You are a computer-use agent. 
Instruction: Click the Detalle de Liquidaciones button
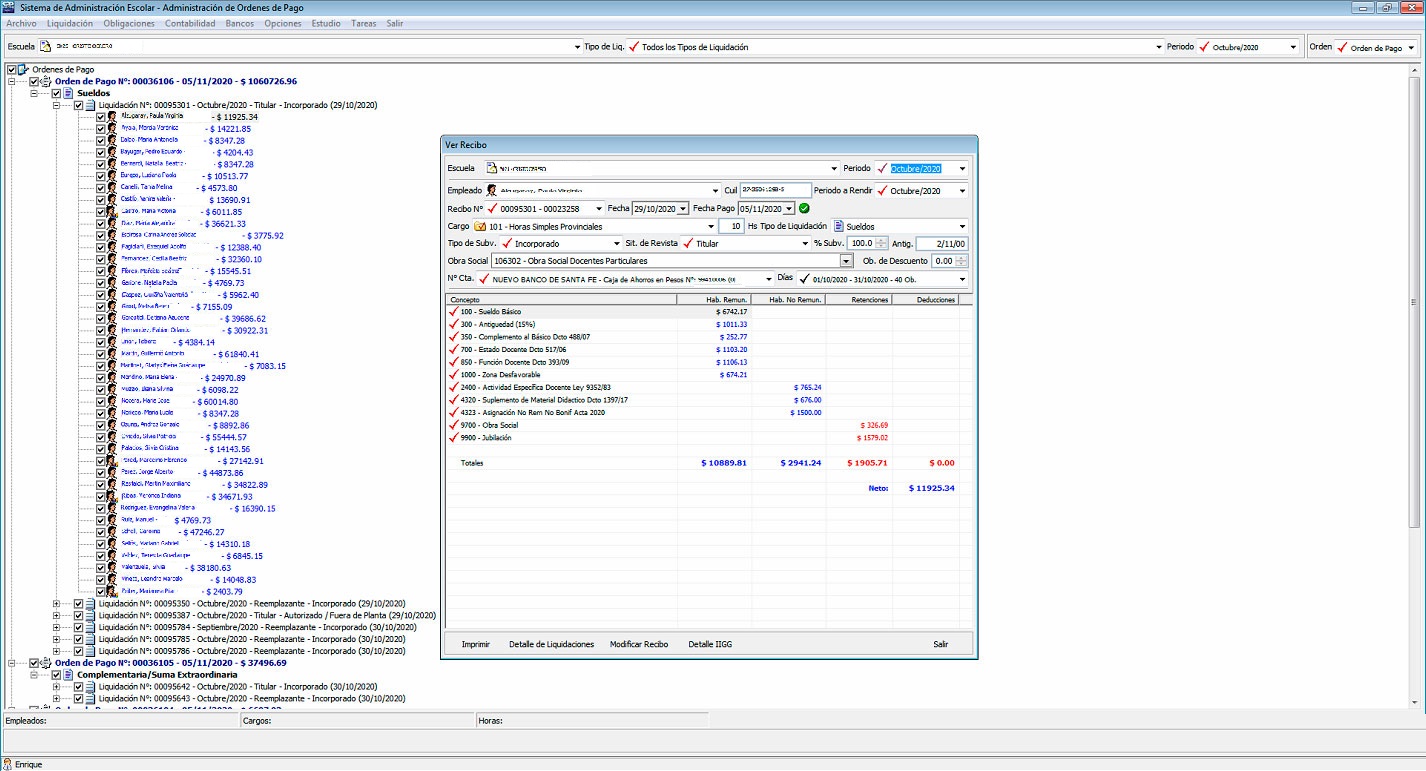click(551, 644)
